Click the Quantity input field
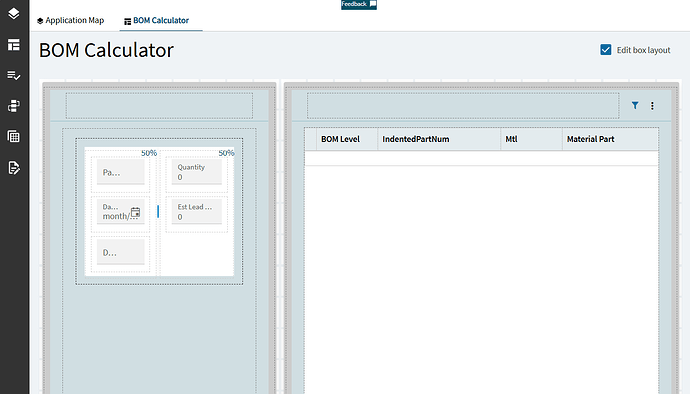Screen dimensions: 690x394 pos(197,172)
